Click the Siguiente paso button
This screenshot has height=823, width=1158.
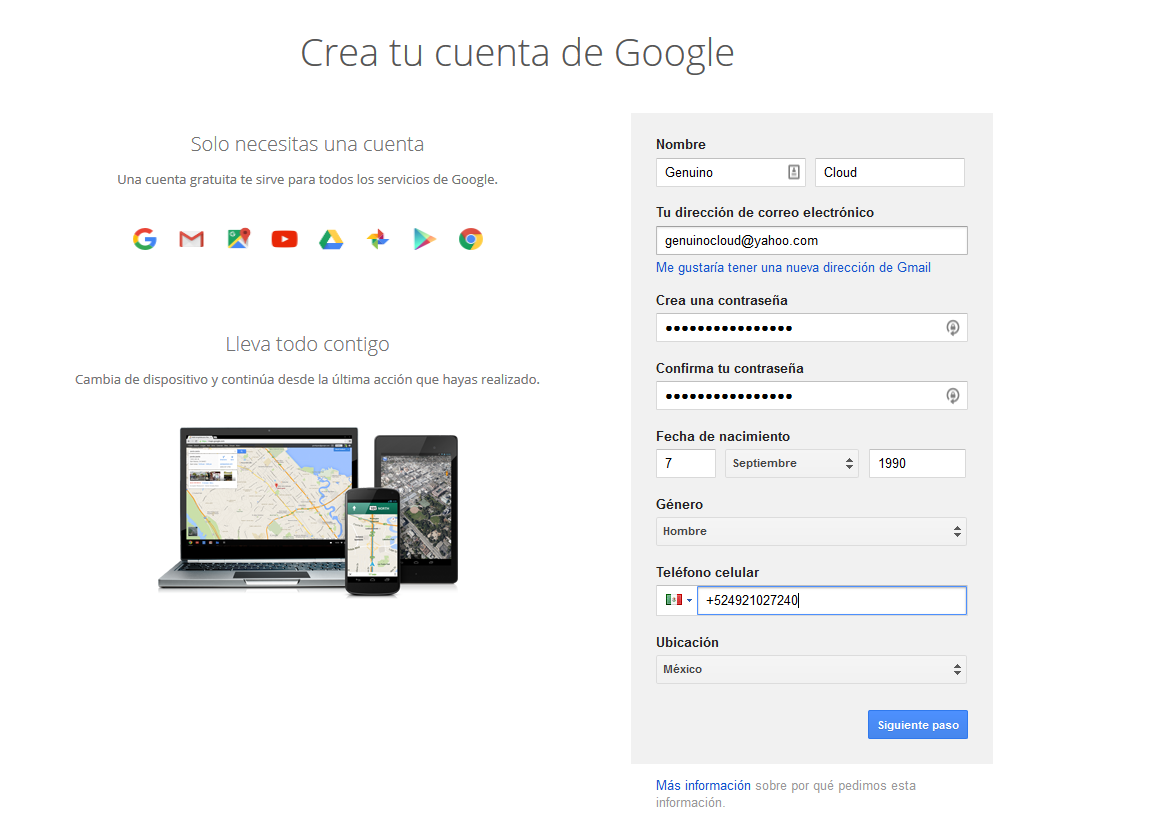pyautogui.click(x=918, y=725)
